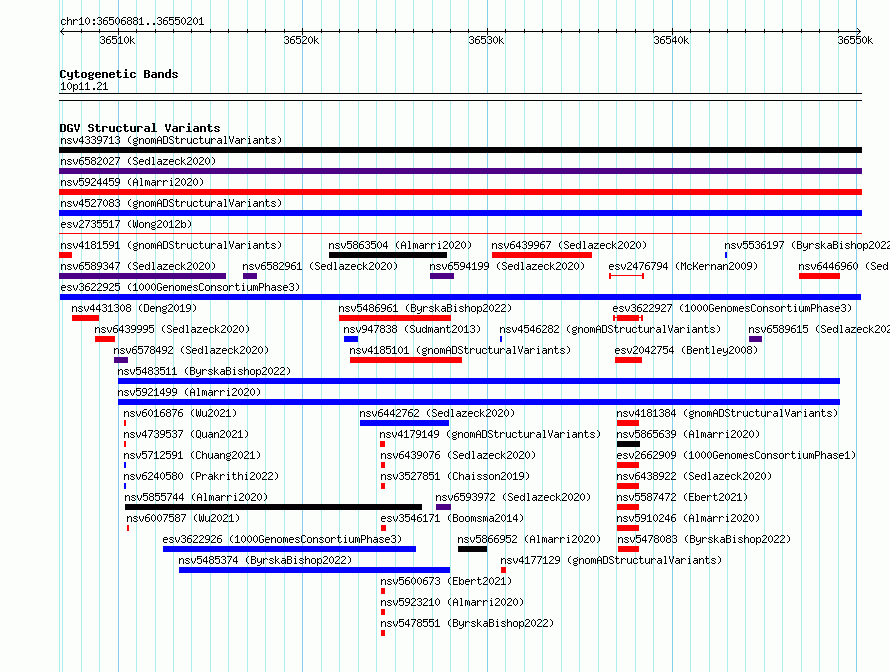Open nsv6439995 Sedlazeck2020 label

[172, 329]
